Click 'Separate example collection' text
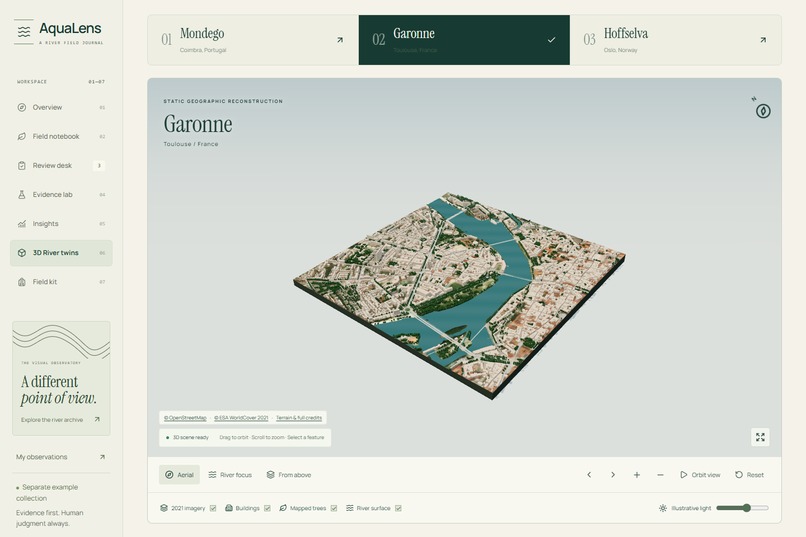 click(x=47, y=492)
